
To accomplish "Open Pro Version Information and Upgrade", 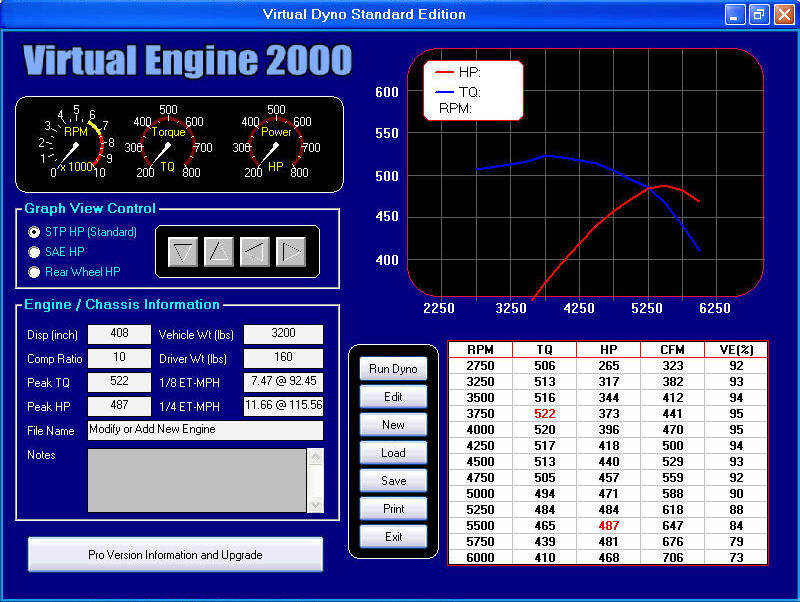I will [175, 555].
